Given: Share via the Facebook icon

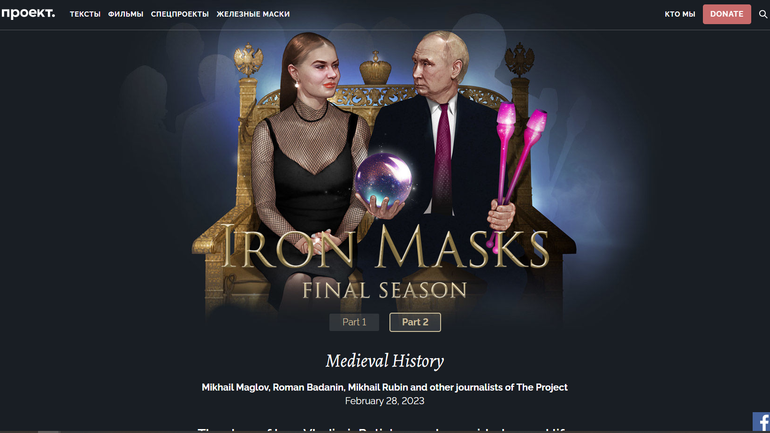Looking at the screenshot, I should [761, 422].
